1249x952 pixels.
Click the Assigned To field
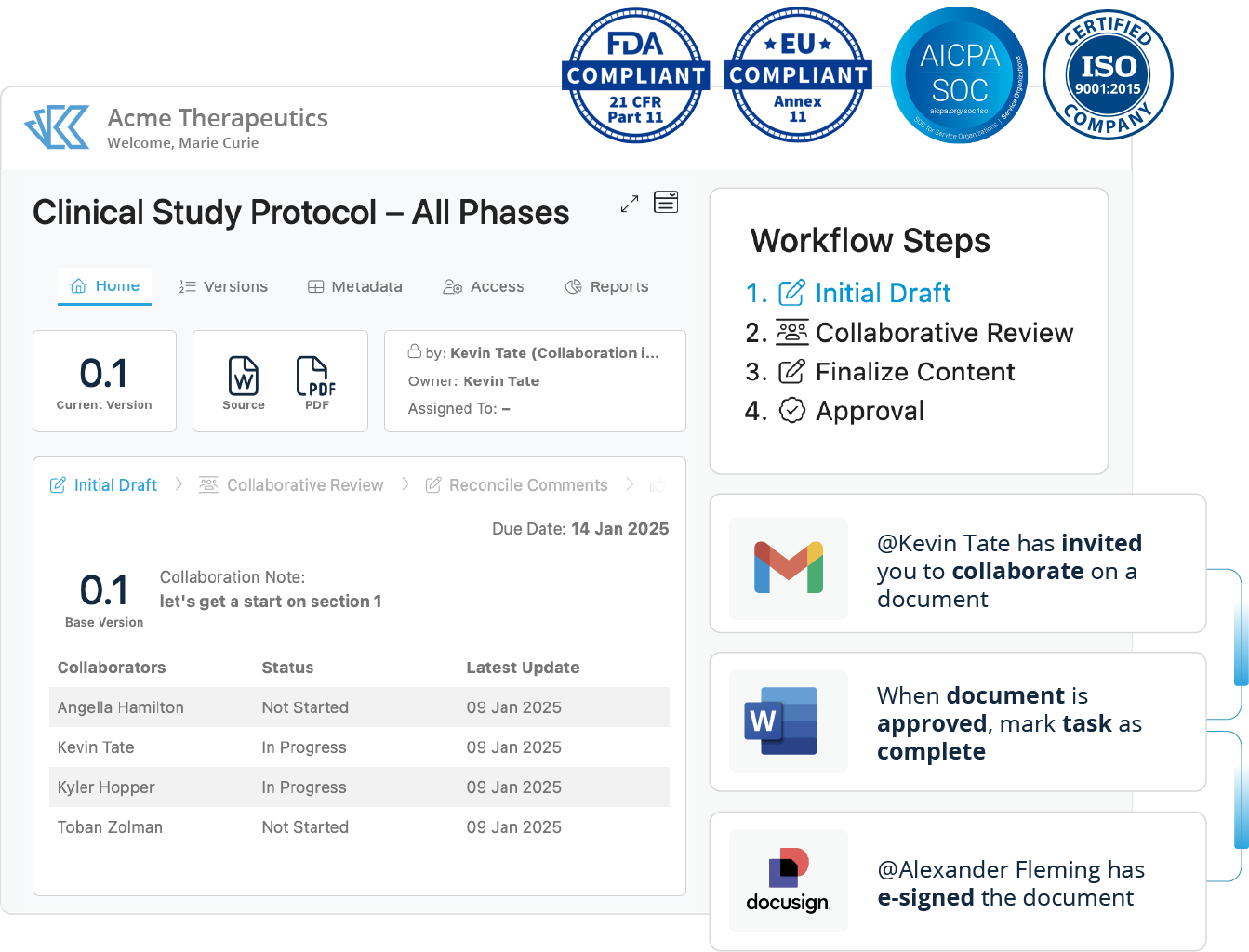click(458, 409)
